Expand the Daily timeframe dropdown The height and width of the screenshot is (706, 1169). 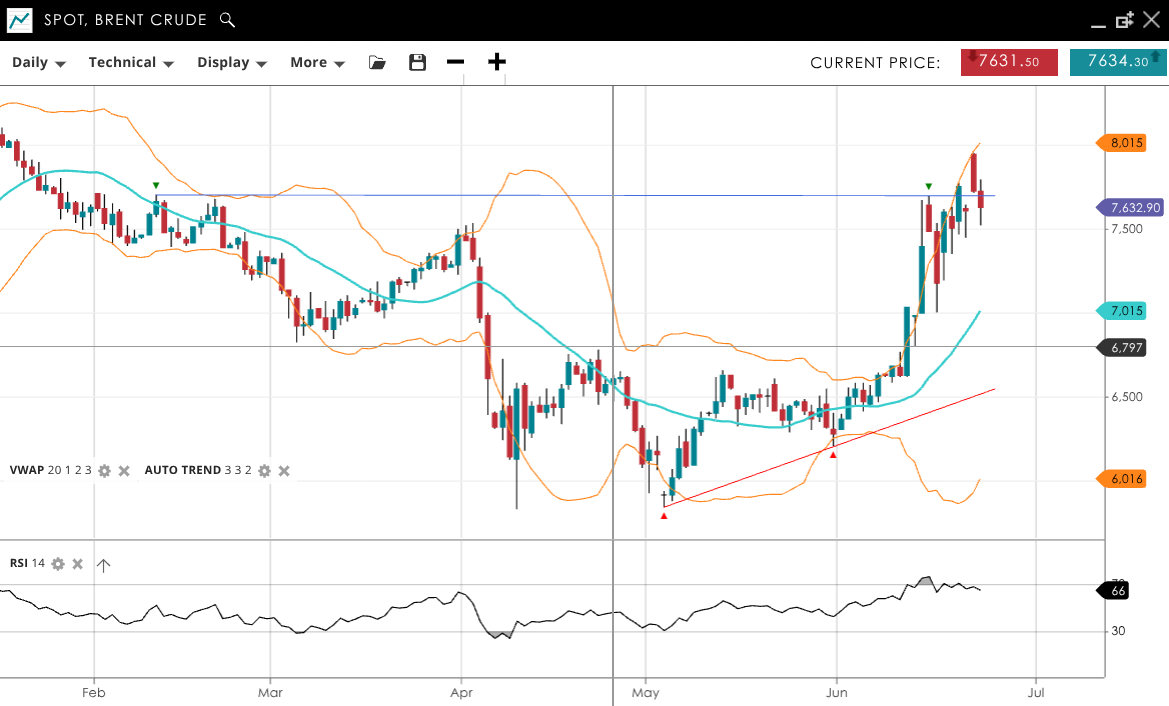coord(39,62)
